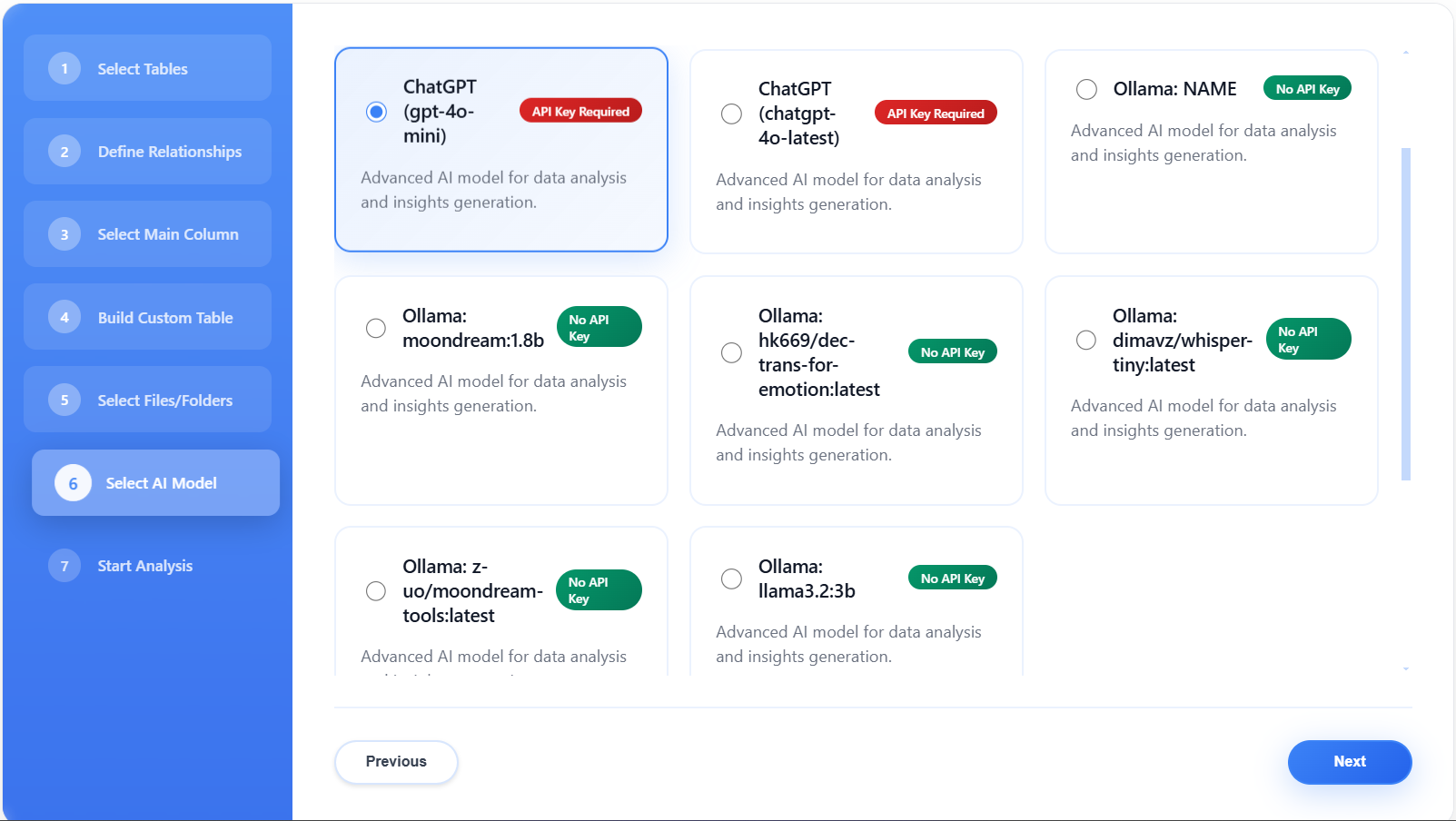Select Ollama: llama3.2:3b radio button
This screenshot has height=821, width=1456.
[731, 579]
